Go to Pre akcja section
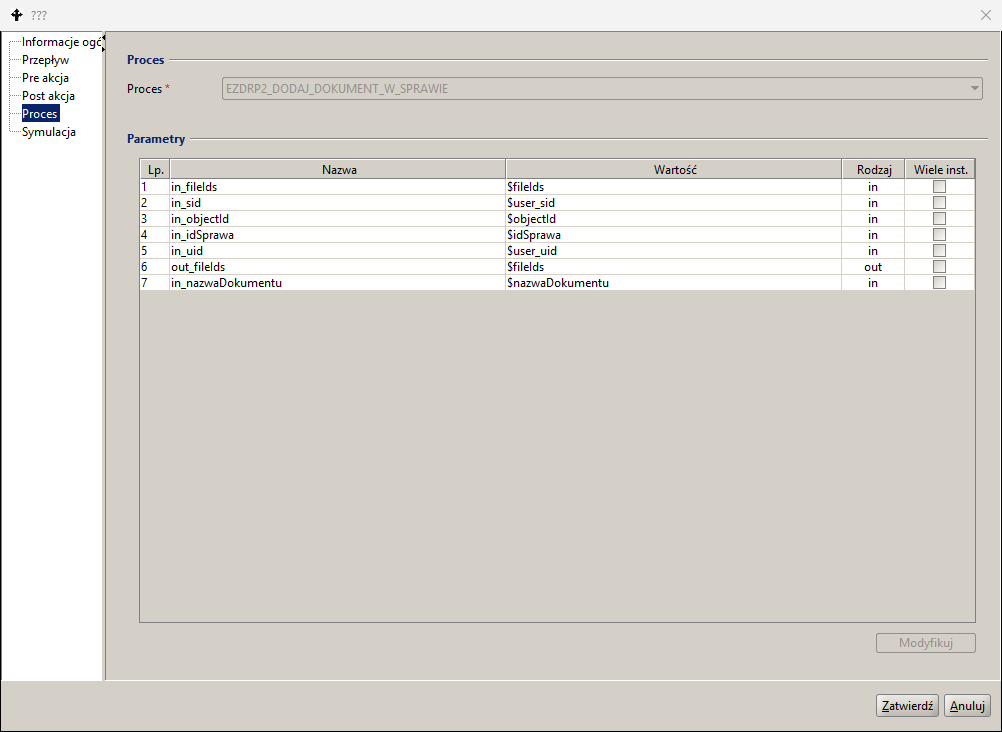The width and height of the screenshot is (1002, 732). click(x=45, y=78)
